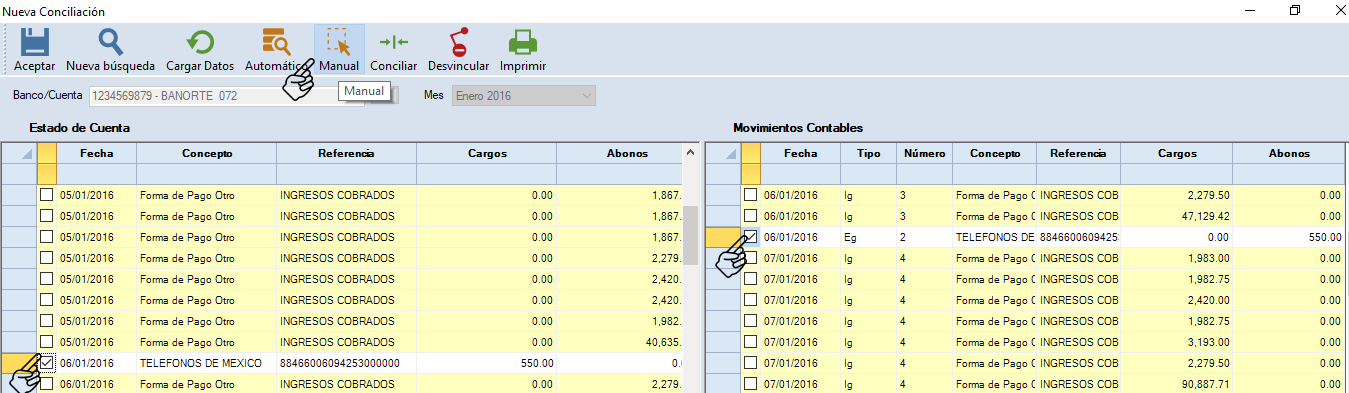Screen dimensions: 1349x393
Task: Expand Estado de Cuenta grid corner selector
Action: [19, 153]
